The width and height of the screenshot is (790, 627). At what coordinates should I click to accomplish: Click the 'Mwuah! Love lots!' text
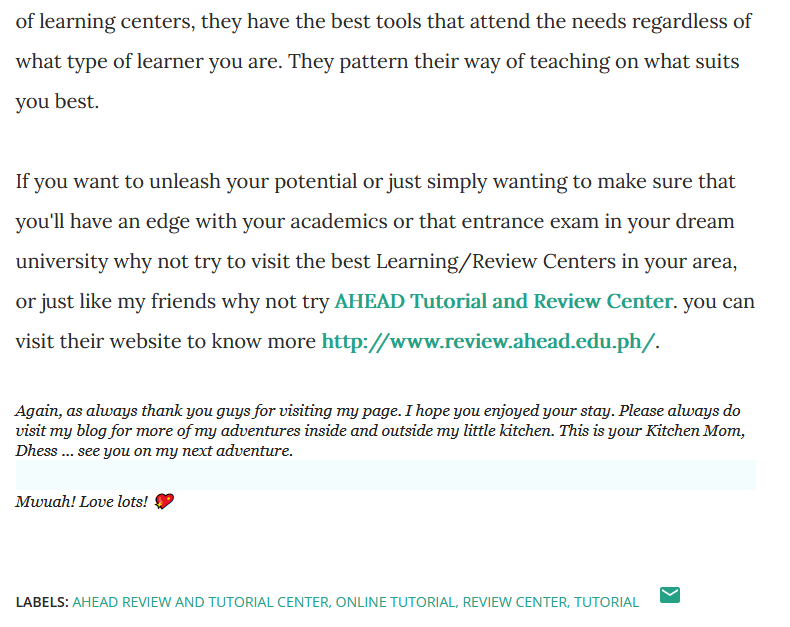click(82, 501)
